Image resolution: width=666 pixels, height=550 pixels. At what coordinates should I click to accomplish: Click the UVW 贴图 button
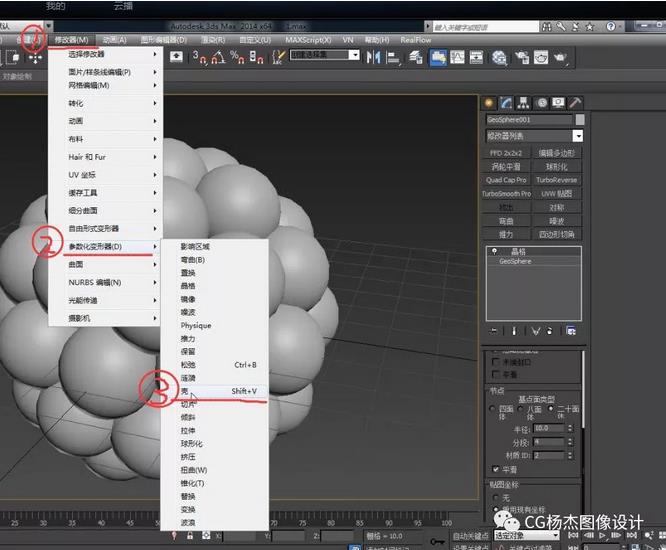click(x=556, y=193)
